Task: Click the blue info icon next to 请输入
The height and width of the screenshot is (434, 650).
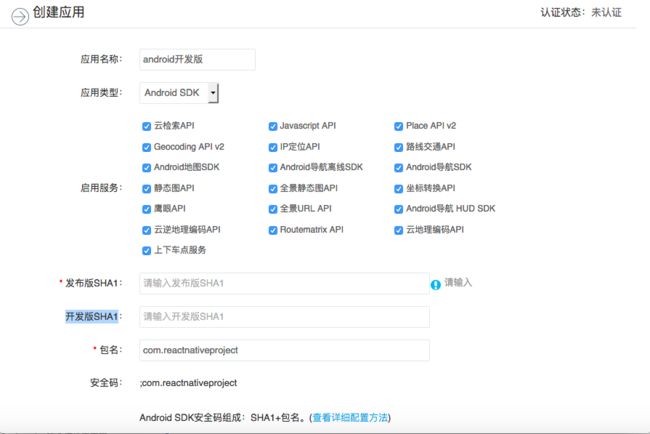Action: point(435,285)
